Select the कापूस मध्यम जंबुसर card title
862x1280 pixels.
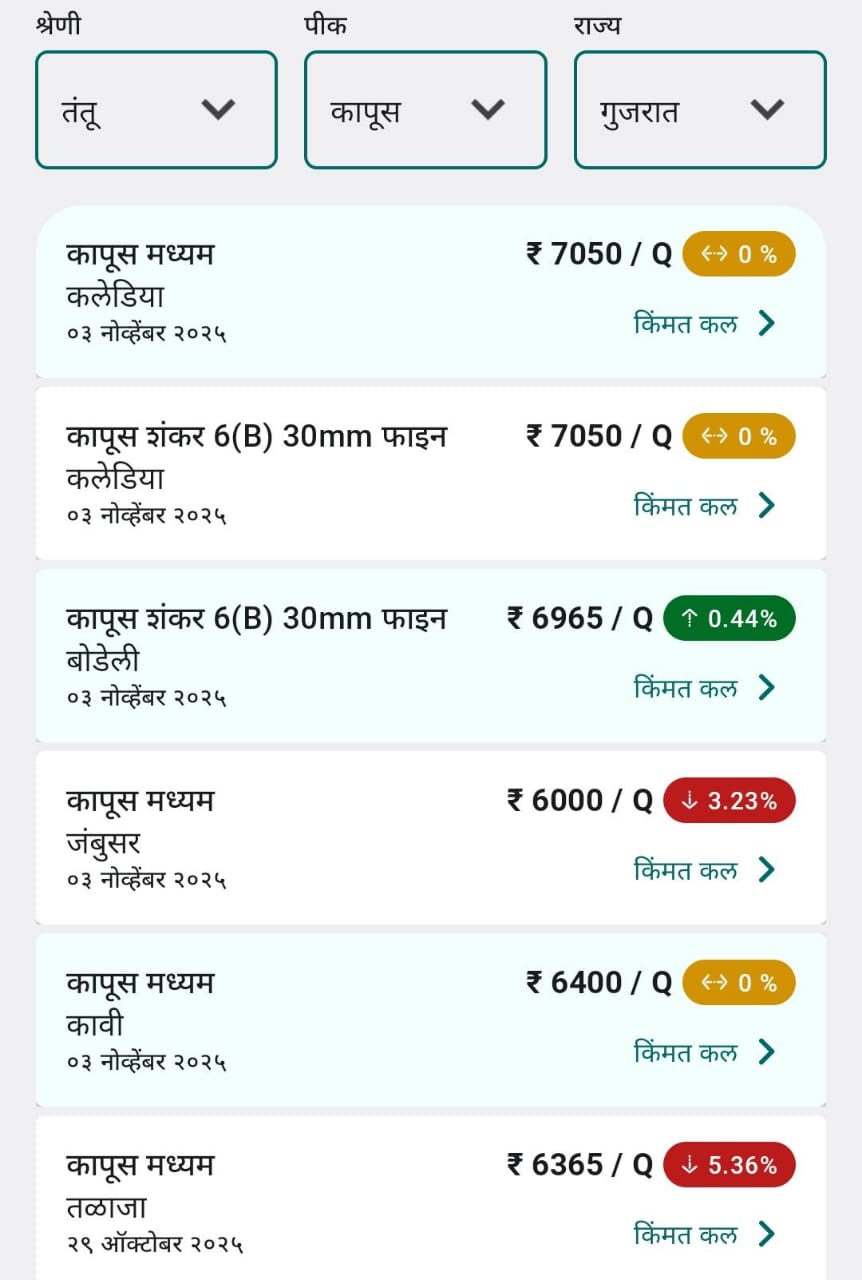pyautogui.click(x=140, y=801)
